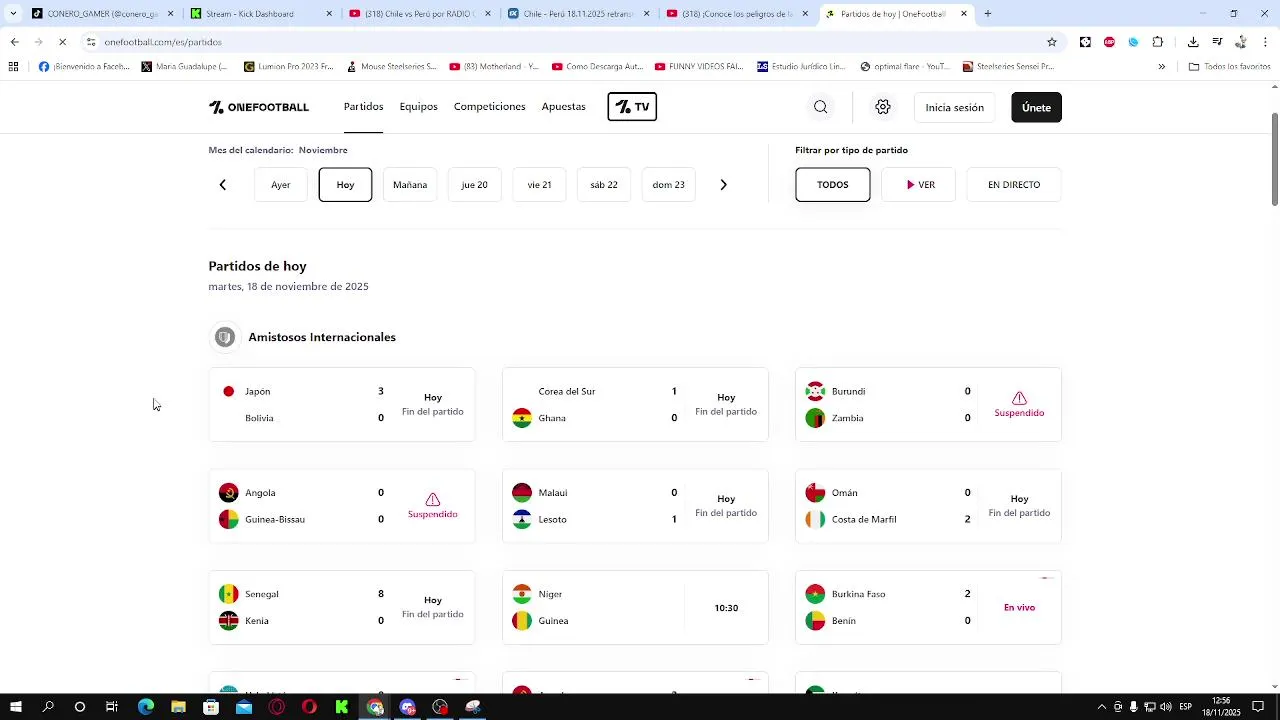
Task: Click Inicia sesión button
Action: click(955, 107)
